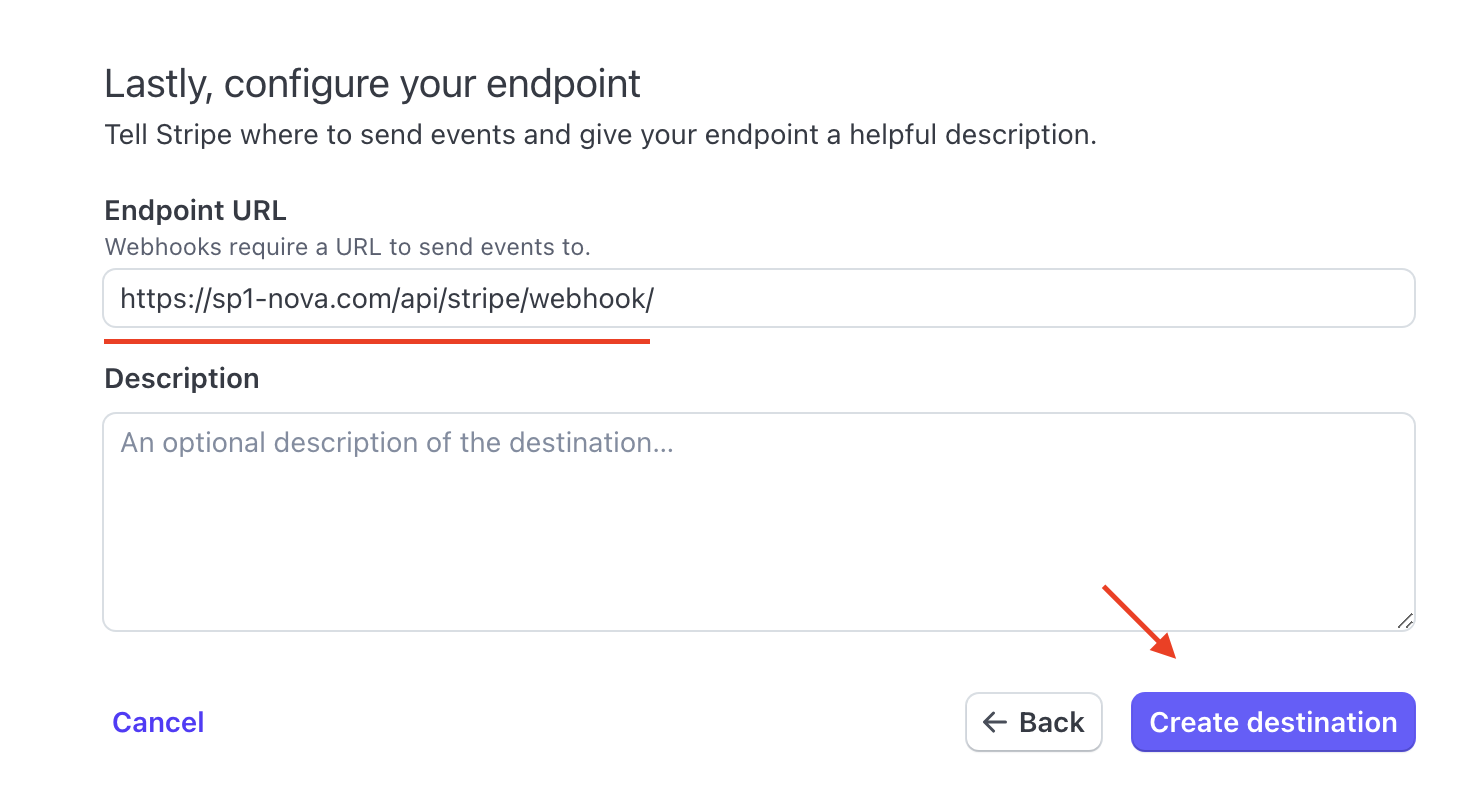The height and width of the screenshot is (804, 1470).
Task: Click the Endpoint URL label
Action: click(195, 211)
